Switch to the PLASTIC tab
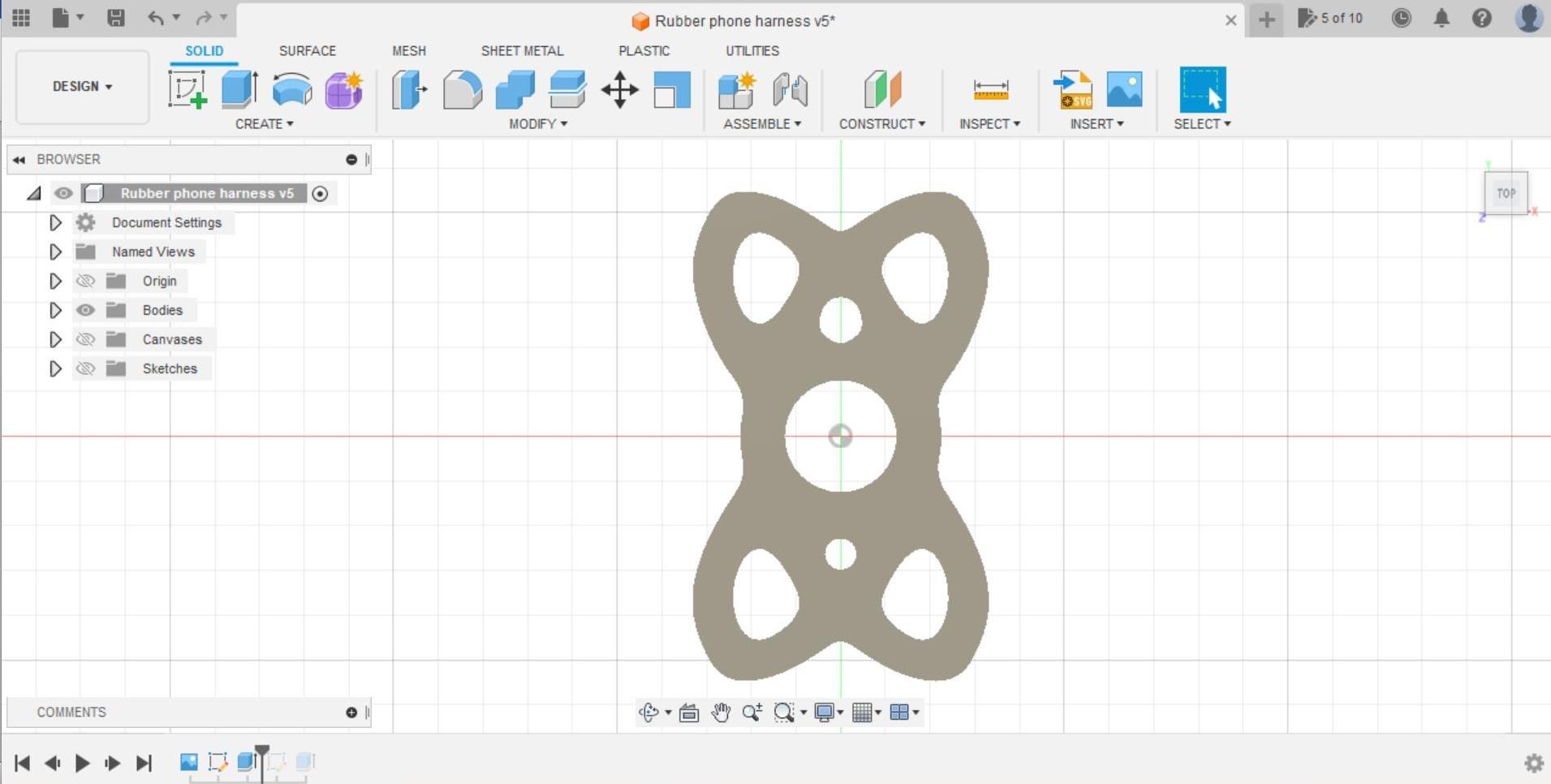The width and height of the screenshot is (1551, 784). tap(644, 50)
